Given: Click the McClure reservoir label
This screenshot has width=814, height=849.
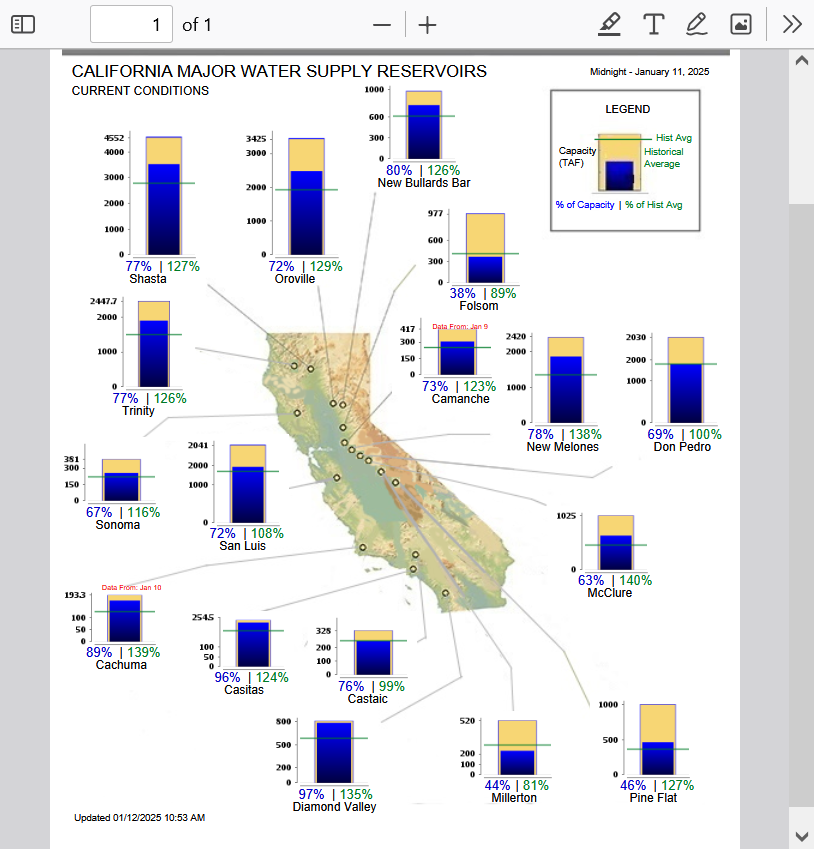Looking at the screenshot, I should pyautogui.click(x=610, y=593).
